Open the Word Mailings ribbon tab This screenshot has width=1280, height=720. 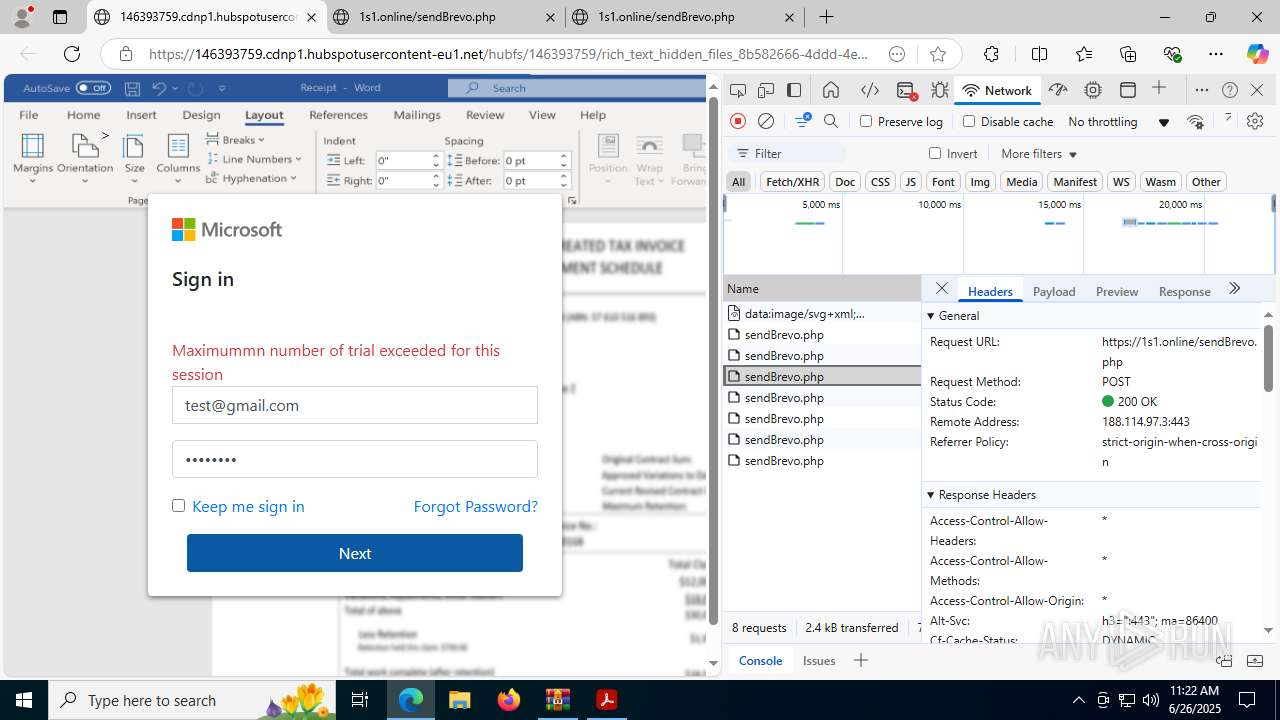click(417, 115)
